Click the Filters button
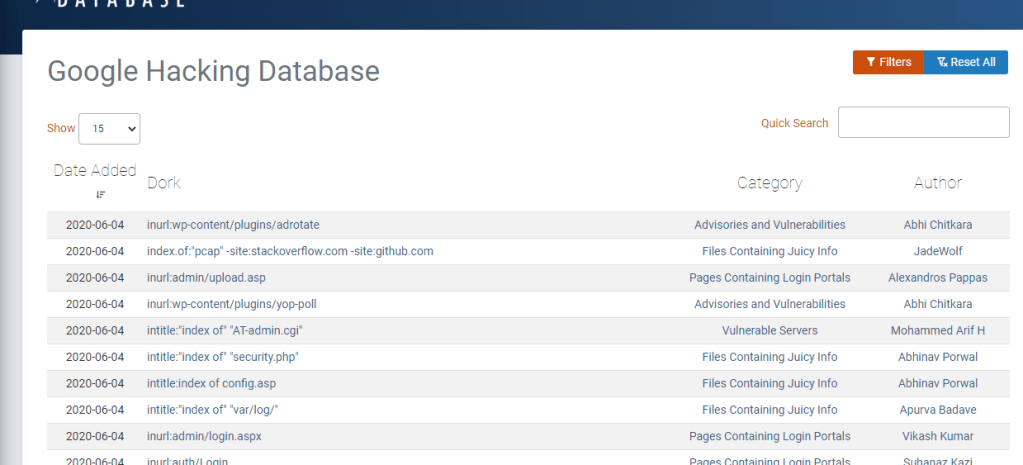 [888, 62]
